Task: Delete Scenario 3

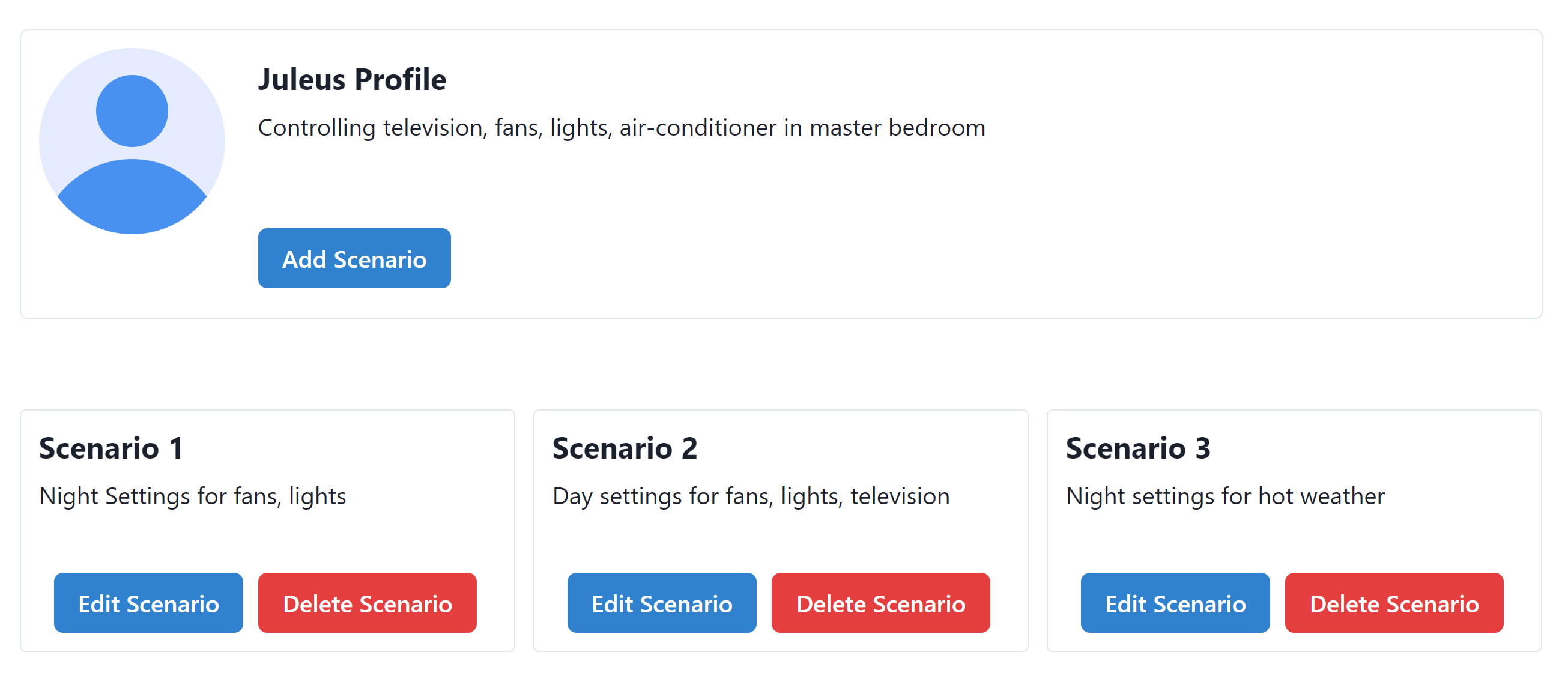Action: (1394, 603)
